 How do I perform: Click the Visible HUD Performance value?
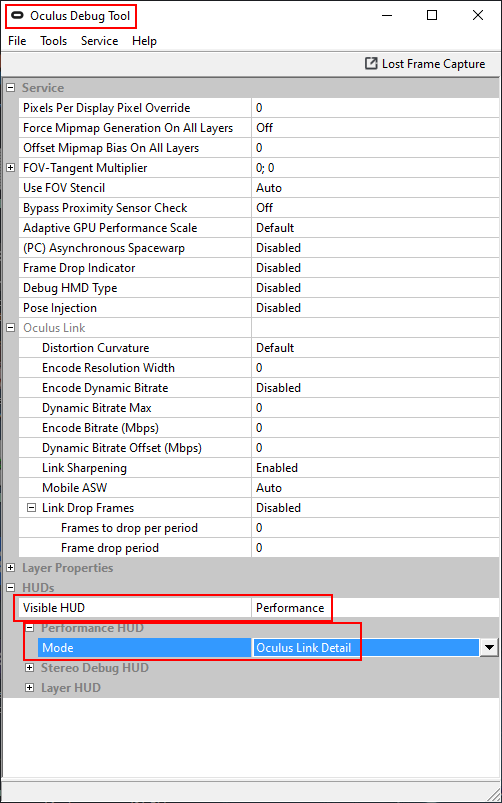pyautogui.click(x=375, y=607)
